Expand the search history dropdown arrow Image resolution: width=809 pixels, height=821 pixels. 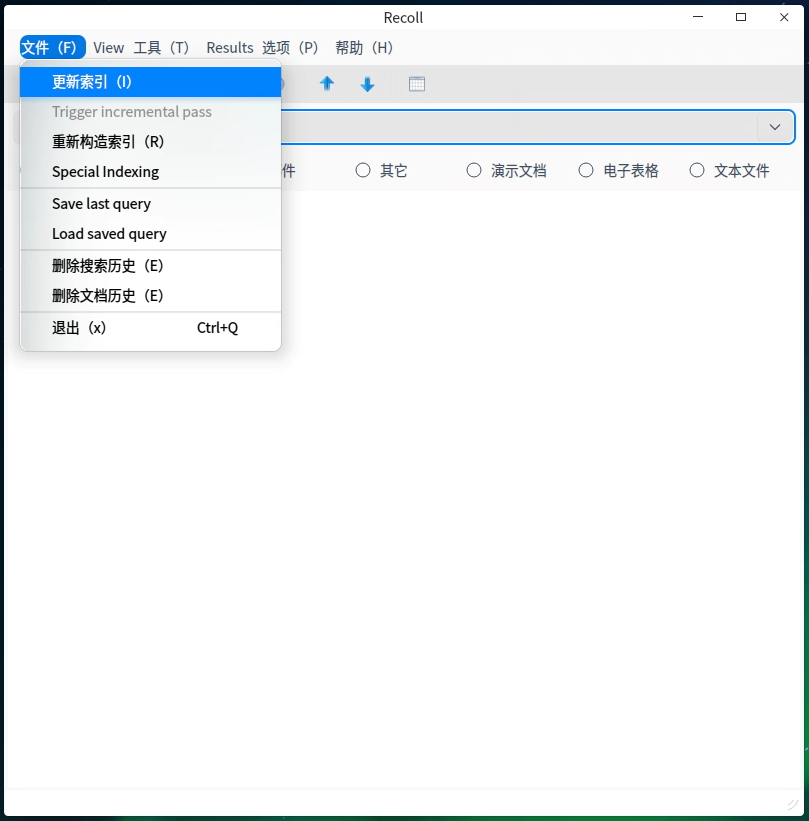(x=774, y=127)
